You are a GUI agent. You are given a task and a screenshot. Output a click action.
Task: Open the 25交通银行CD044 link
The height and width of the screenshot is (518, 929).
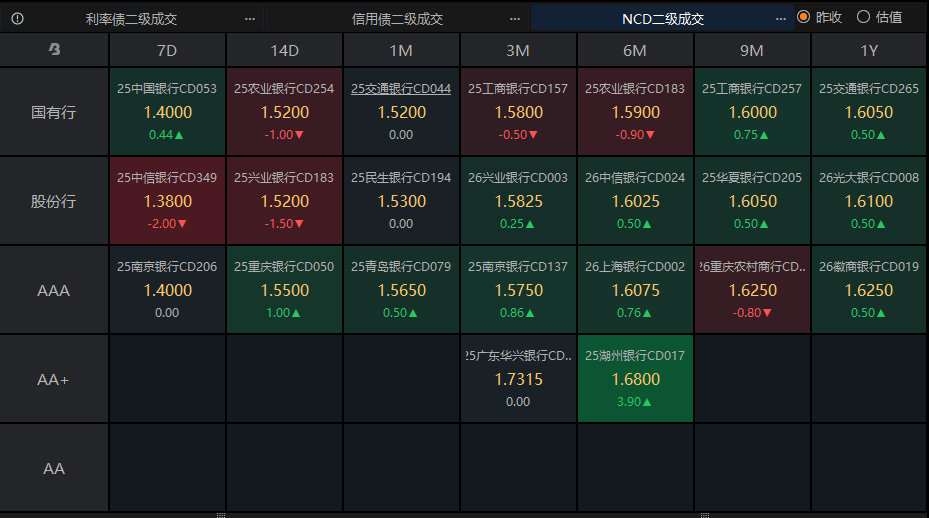point(401,89)
